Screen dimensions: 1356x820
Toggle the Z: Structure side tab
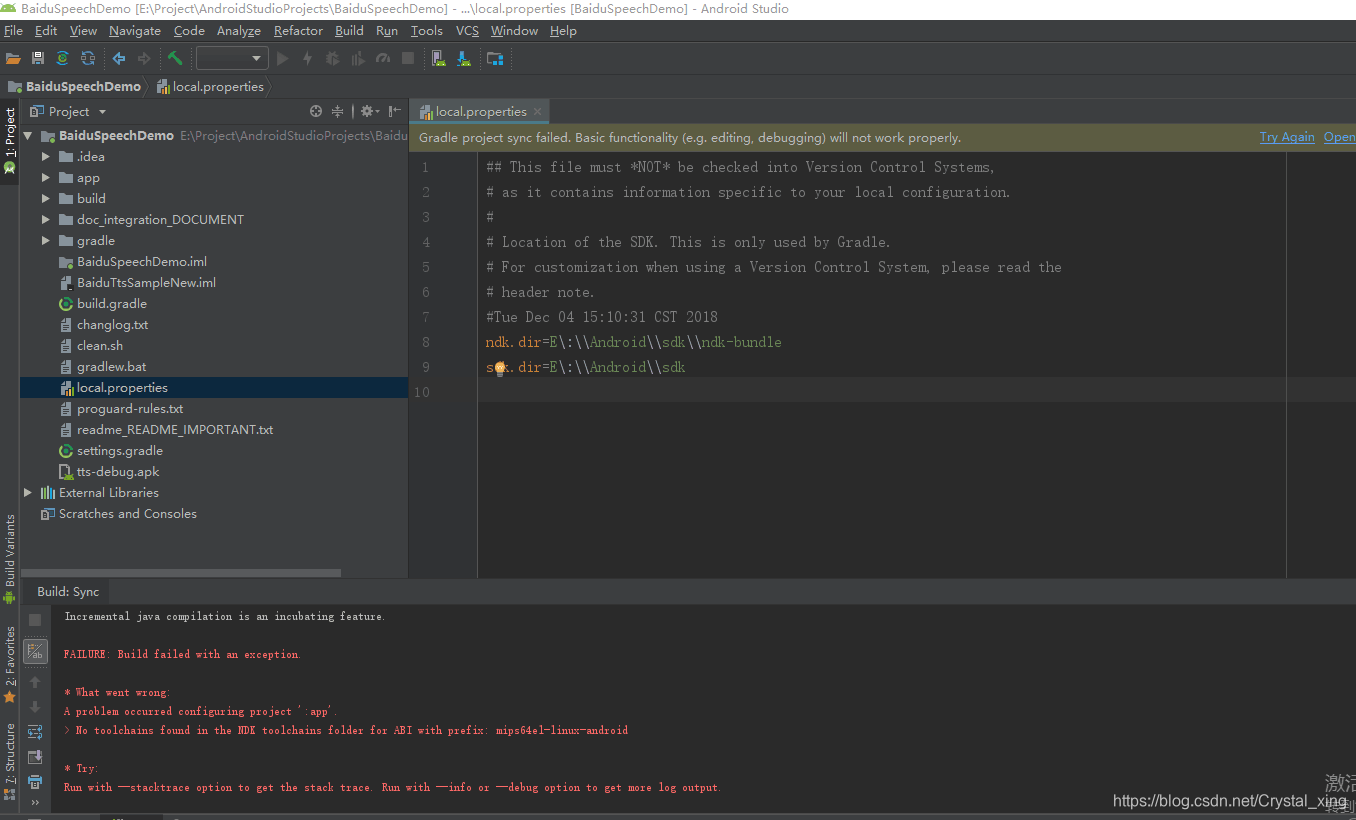tap(10, 761)
